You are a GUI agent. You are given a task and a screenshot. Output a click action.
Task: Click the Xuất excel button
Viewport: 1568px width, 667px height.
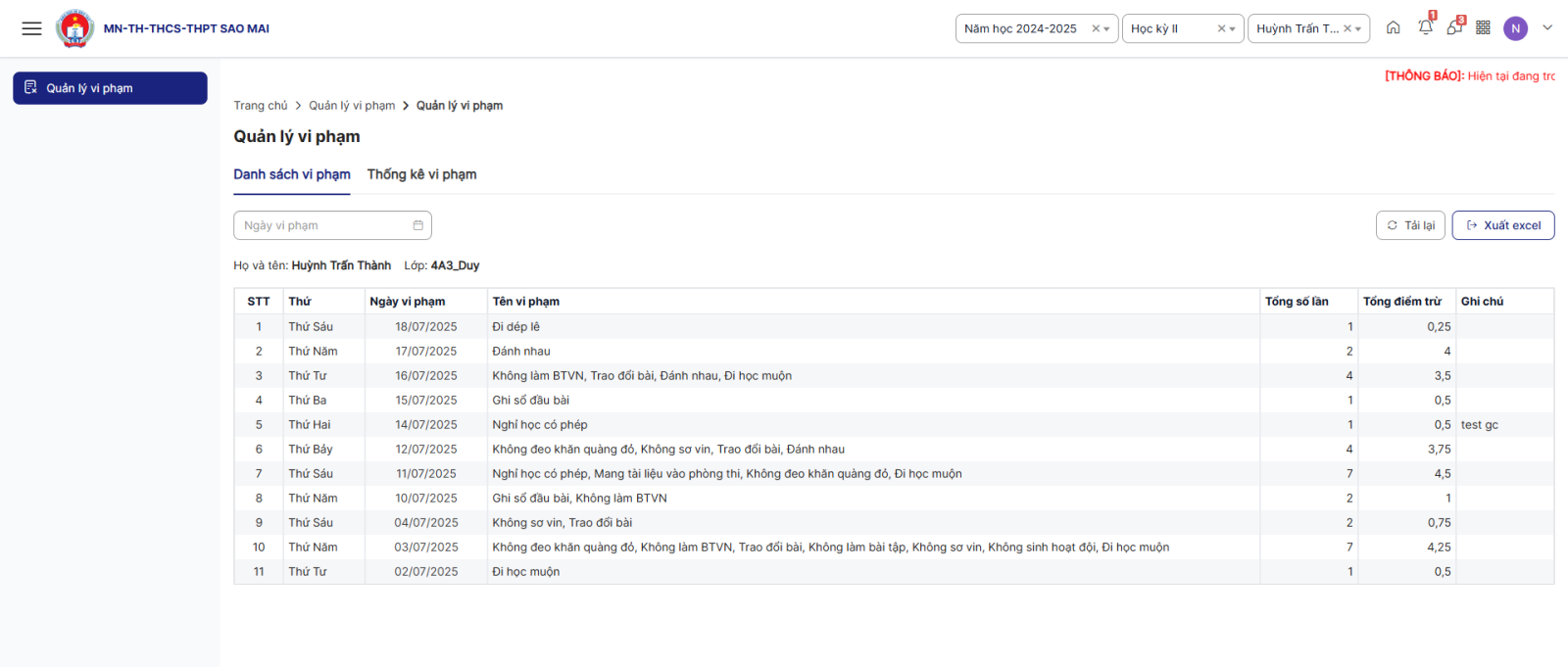click(1502, 225)
